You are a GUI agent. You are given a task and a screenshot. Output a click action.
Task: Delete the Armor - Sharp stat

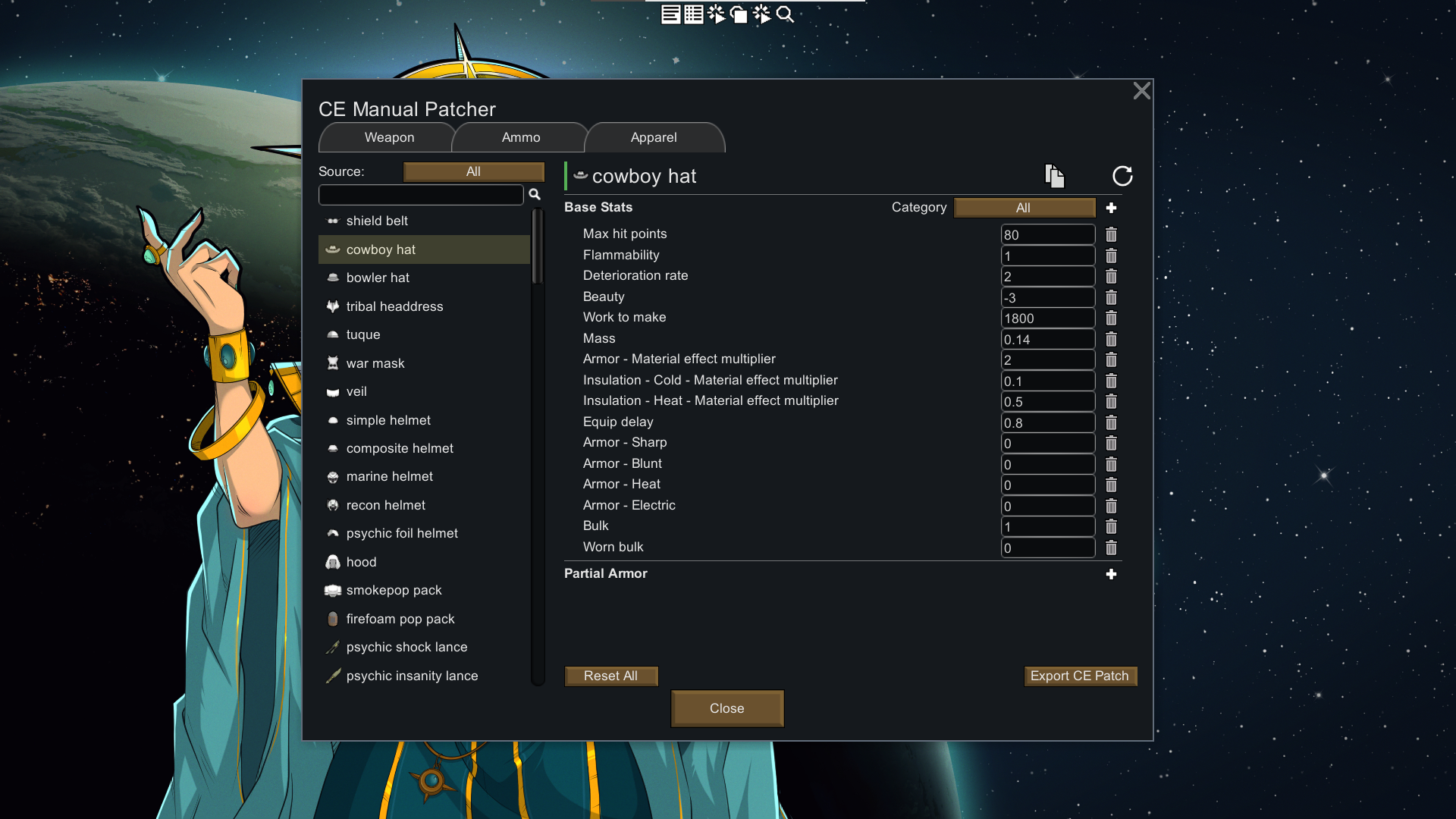coord(1111,443)
